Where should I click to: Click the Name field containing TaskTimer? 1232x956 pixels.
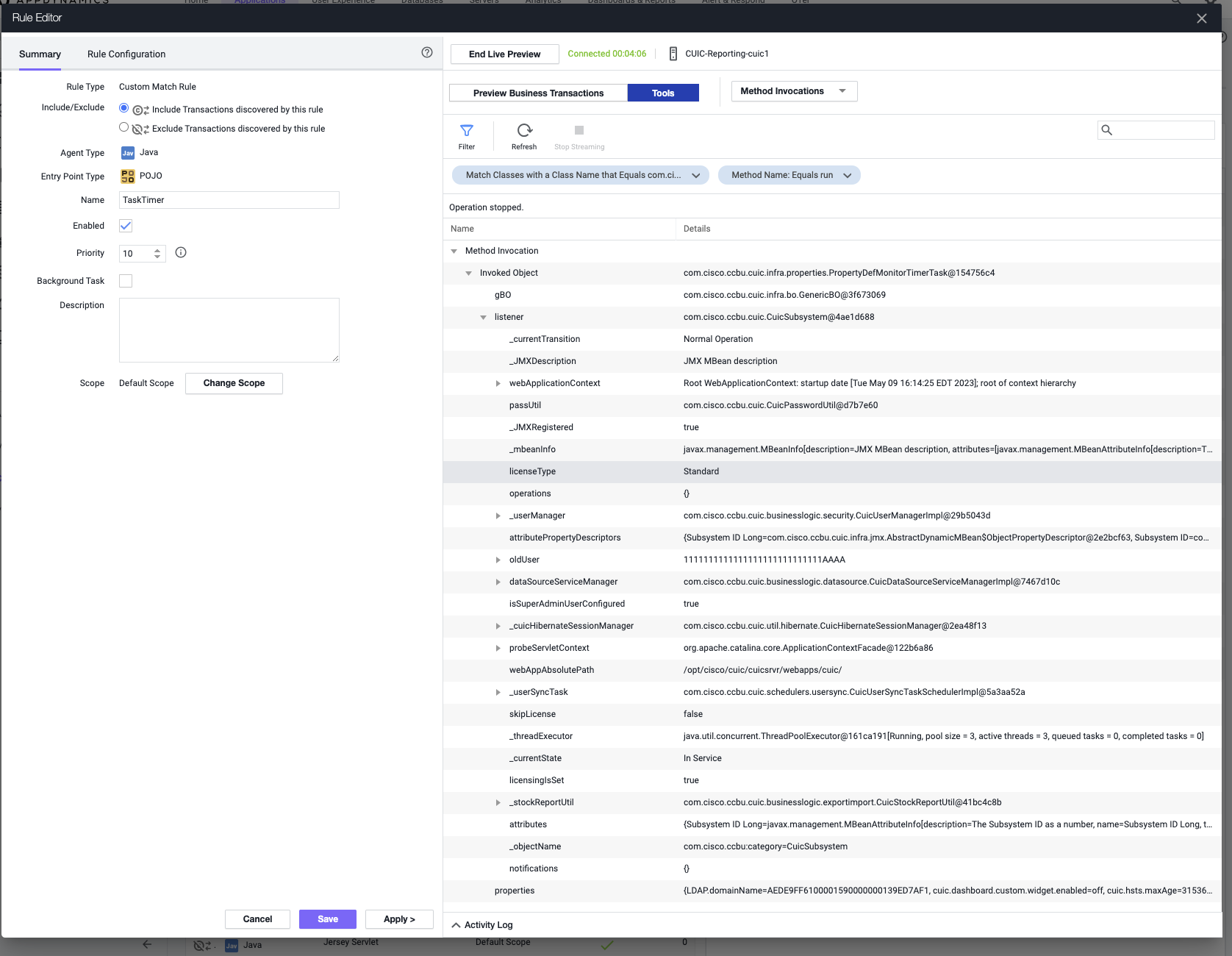tap(229, 200)
